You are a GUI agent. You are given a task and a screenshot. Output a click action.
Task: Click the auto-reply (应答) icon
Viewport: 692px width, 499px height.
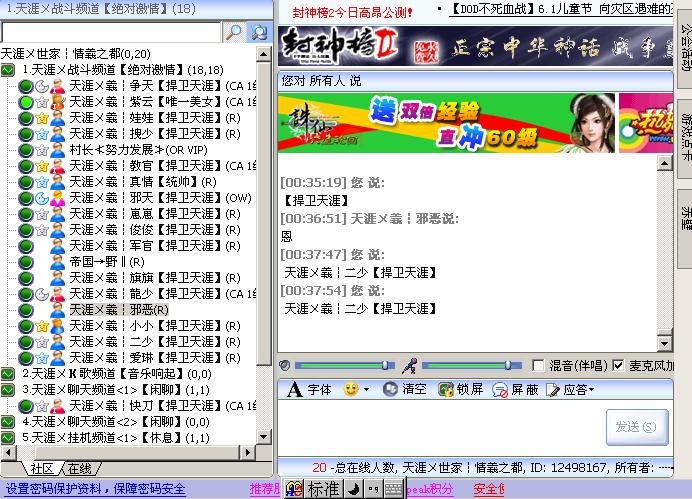pyautogui.click(x=553, y=390)
